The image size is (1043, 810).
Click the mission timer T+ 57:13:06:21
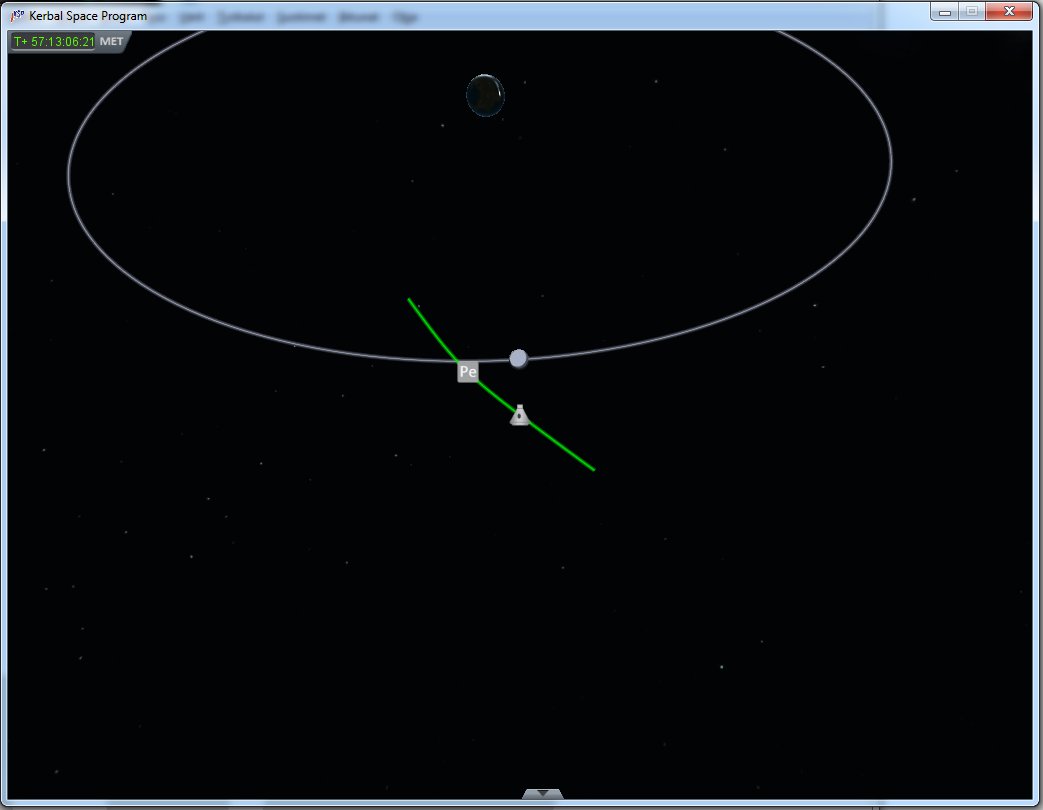coord(54,41)
